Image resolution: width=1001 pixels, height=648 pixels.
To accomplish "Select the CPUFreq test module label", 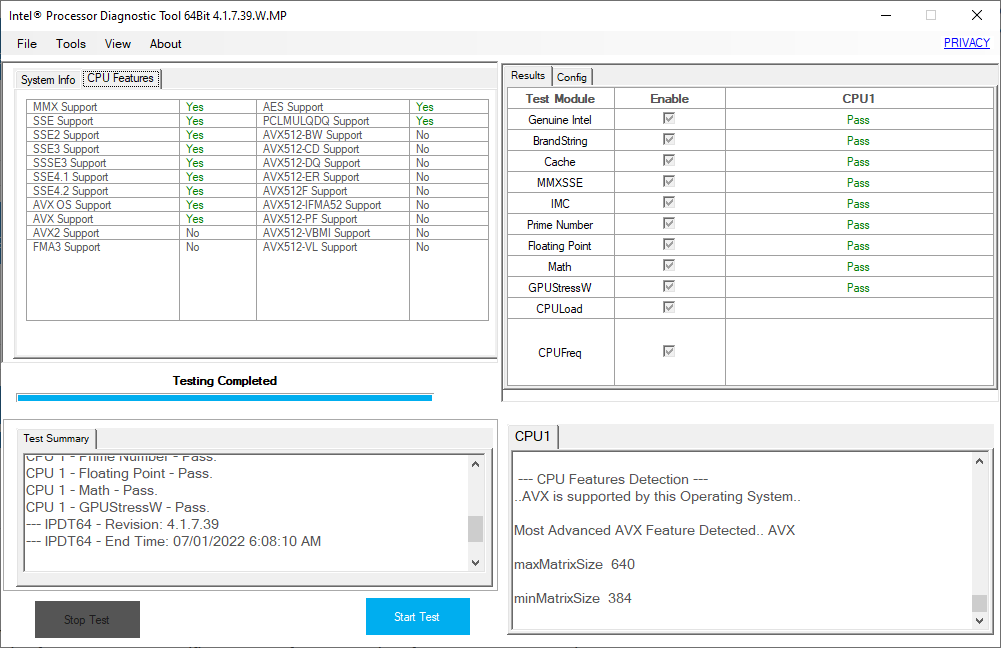I will coord(560,353).
